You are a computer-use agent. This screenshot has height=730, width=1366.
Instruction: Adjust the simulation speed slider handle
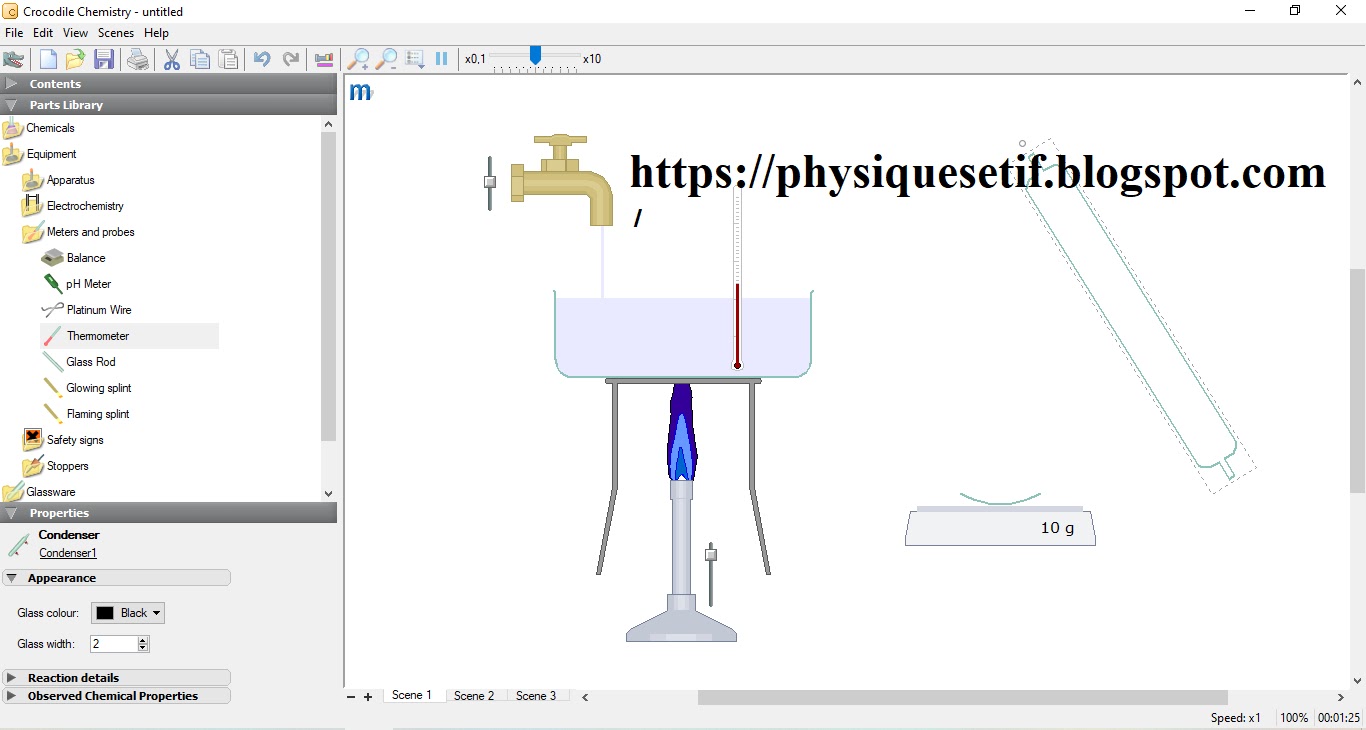(x=535, y=55)
